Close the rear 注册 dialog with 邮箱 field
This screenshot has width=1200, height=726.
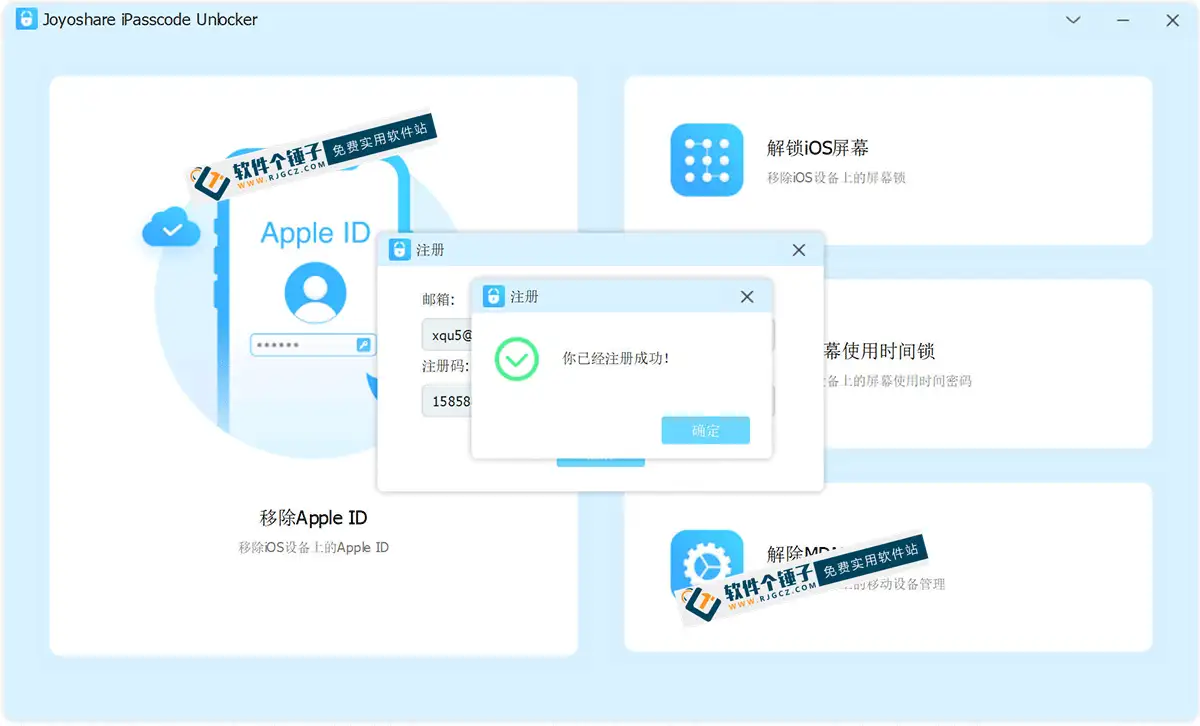point(799,250)
